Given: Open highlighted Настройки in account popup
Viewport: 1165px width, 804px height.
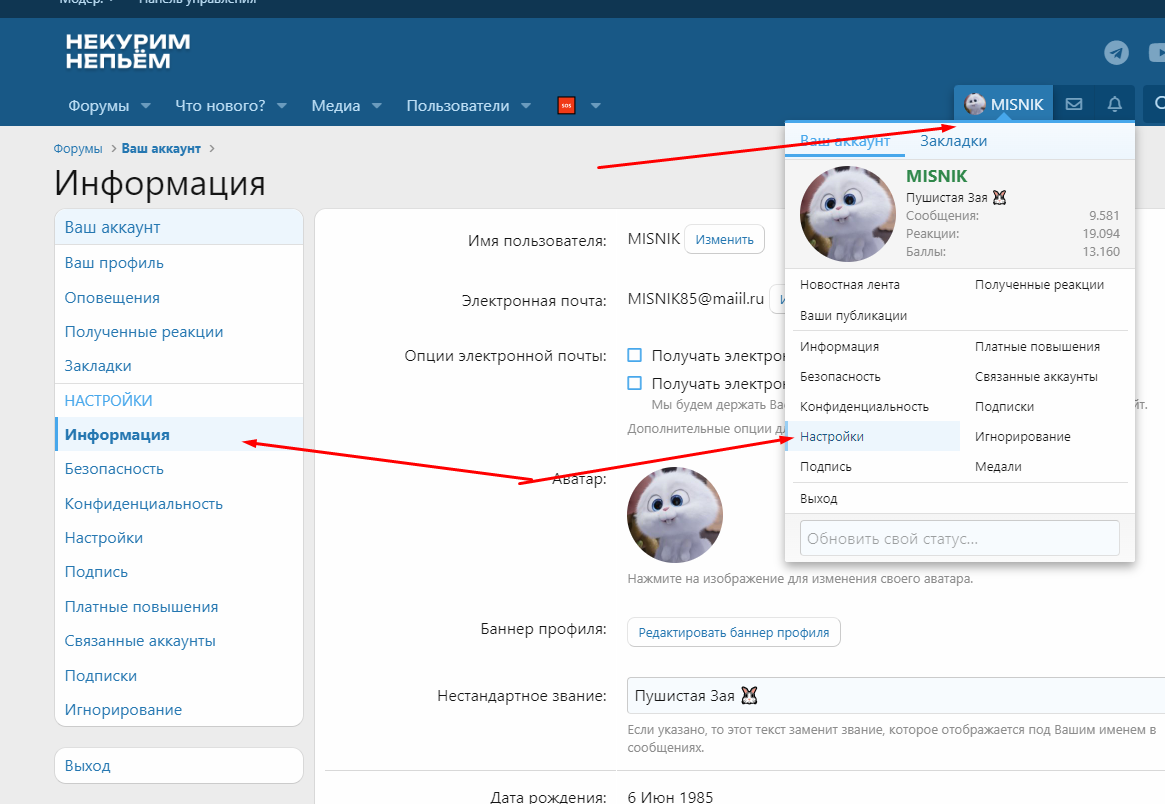Looking at the screenshot, I should [x=873, y=436].
